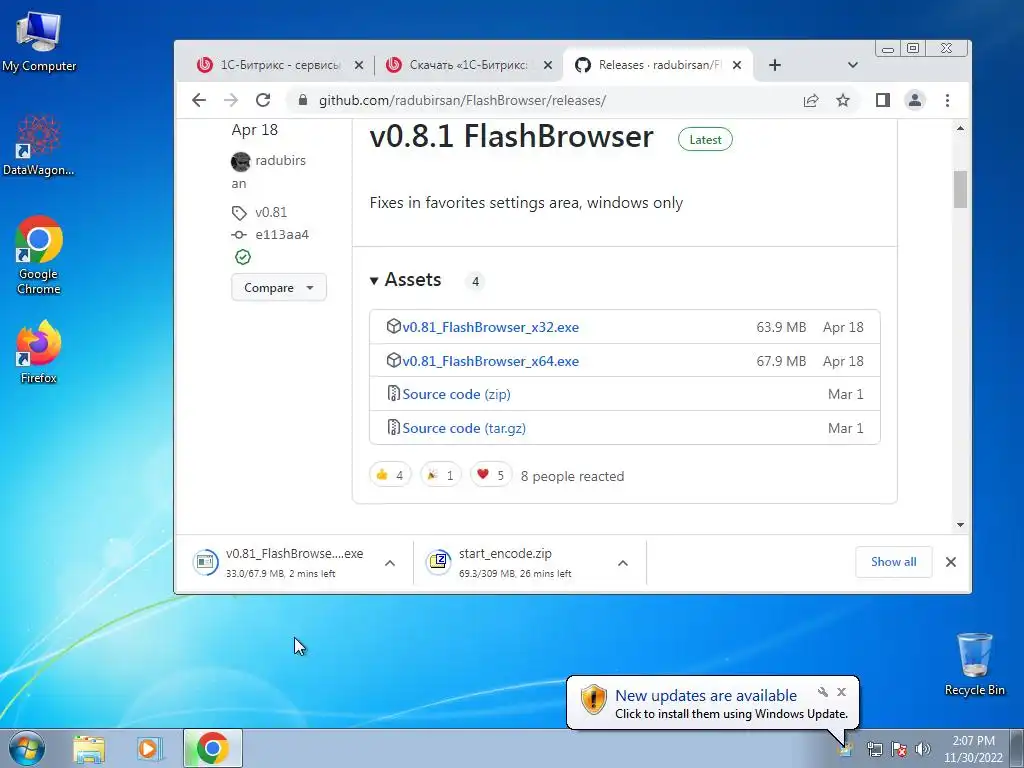Close the Скачать «1С-Битрикс tab
The width and height of the screenshot is (1024, 768).
click(x=548, y=65)
